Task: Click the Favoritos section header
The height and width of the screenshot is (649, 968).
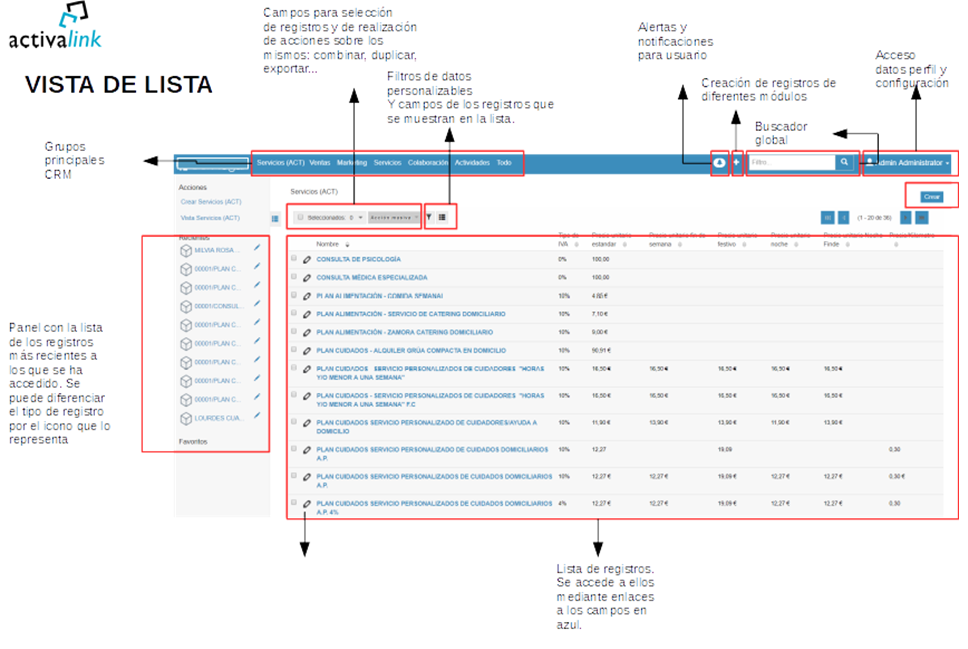Action: click(x=193, y=442)
